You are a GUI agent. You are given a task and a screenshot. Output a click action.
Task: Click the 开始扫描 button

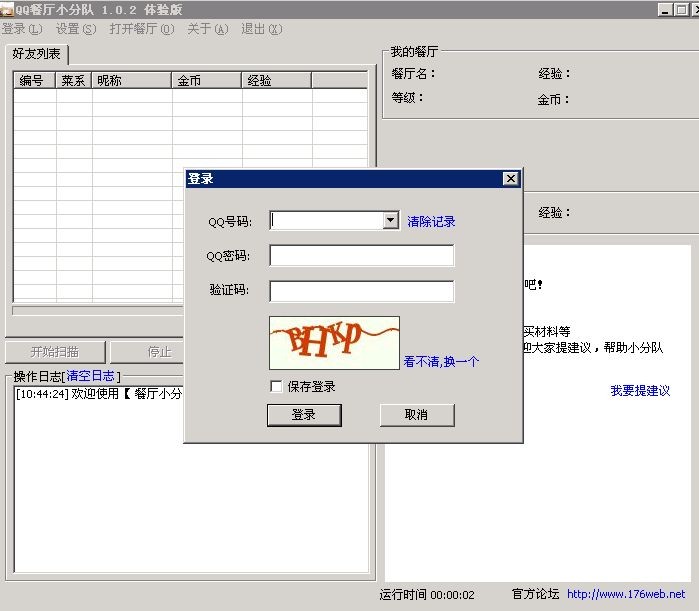tap(55, 352)
